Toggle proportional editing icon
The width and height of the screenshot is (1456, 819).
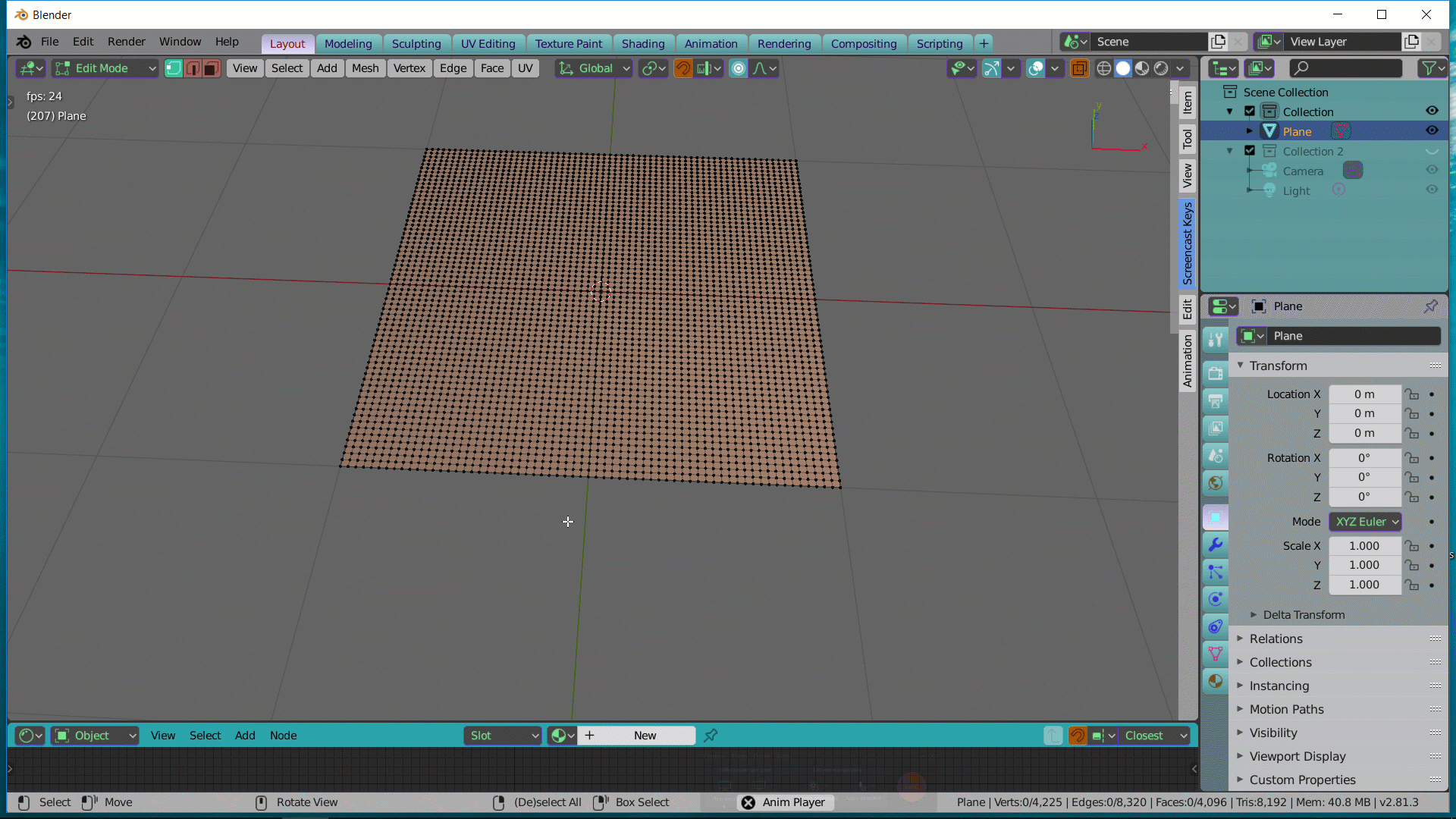[x=739, y=68]
